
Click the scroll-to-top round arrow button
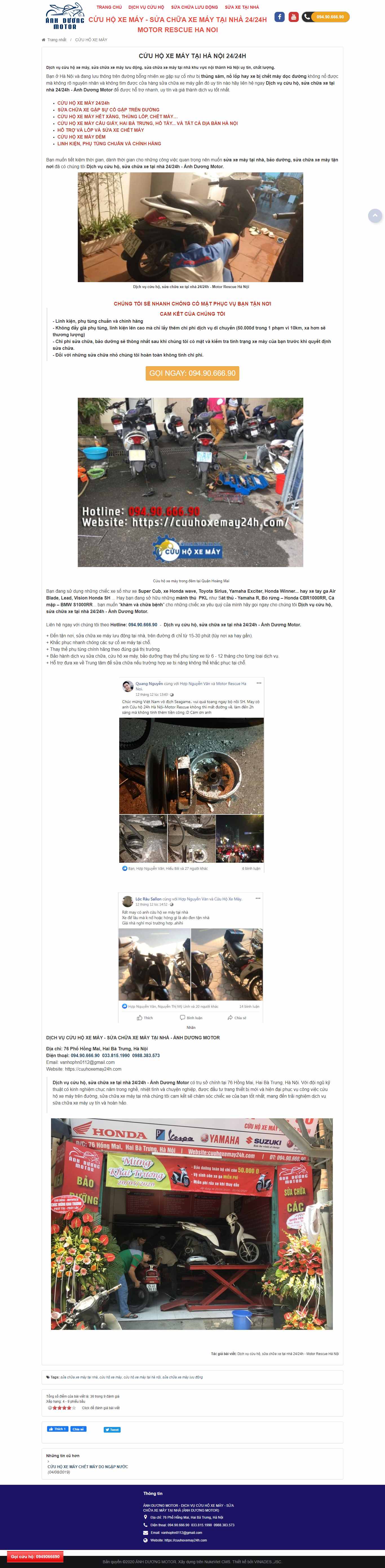(x=375, y=216)
